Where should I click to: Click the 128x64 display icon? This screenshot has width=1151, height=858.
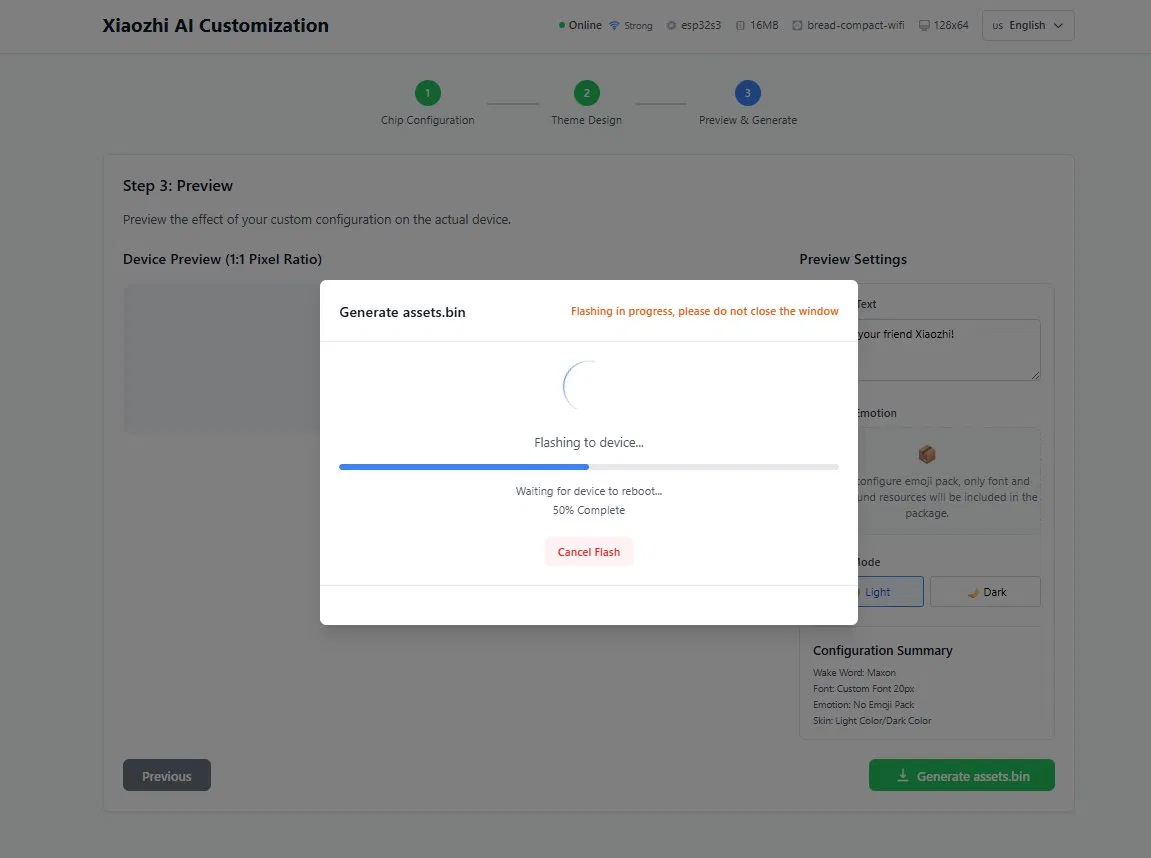click(x=924, y=26)
